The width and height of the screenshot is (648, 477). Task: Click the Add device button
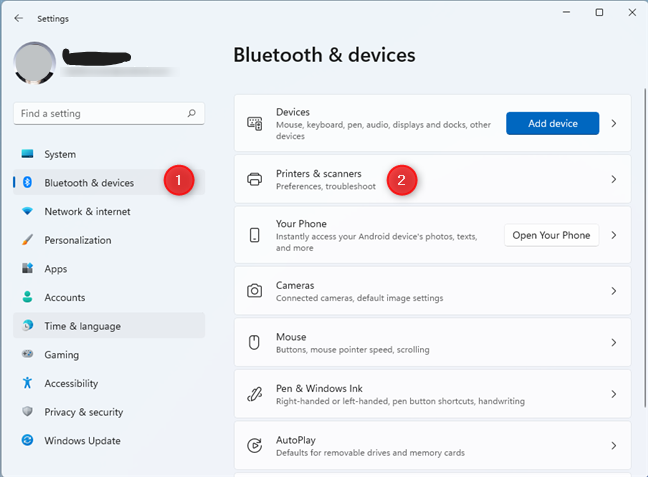click(553, 123)
